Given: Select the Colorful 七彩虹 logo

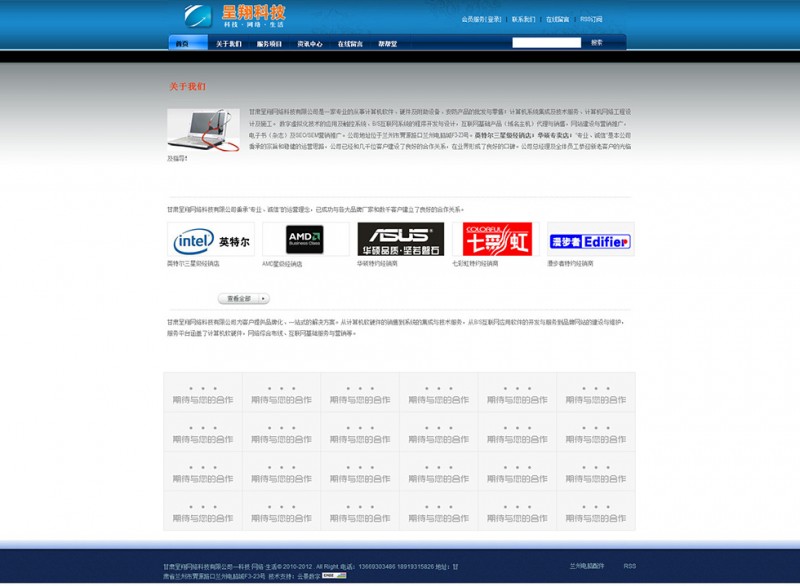Looking at the screenshot, I should [496, 240].
